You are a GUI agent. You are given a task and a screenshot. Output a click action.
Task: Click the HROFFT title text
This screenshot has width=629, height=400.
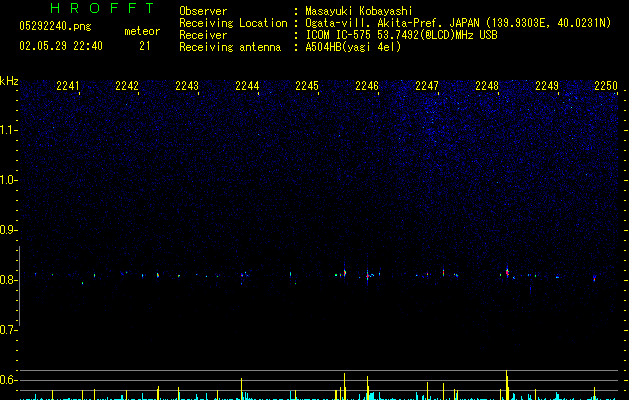[x=102, y=8]
